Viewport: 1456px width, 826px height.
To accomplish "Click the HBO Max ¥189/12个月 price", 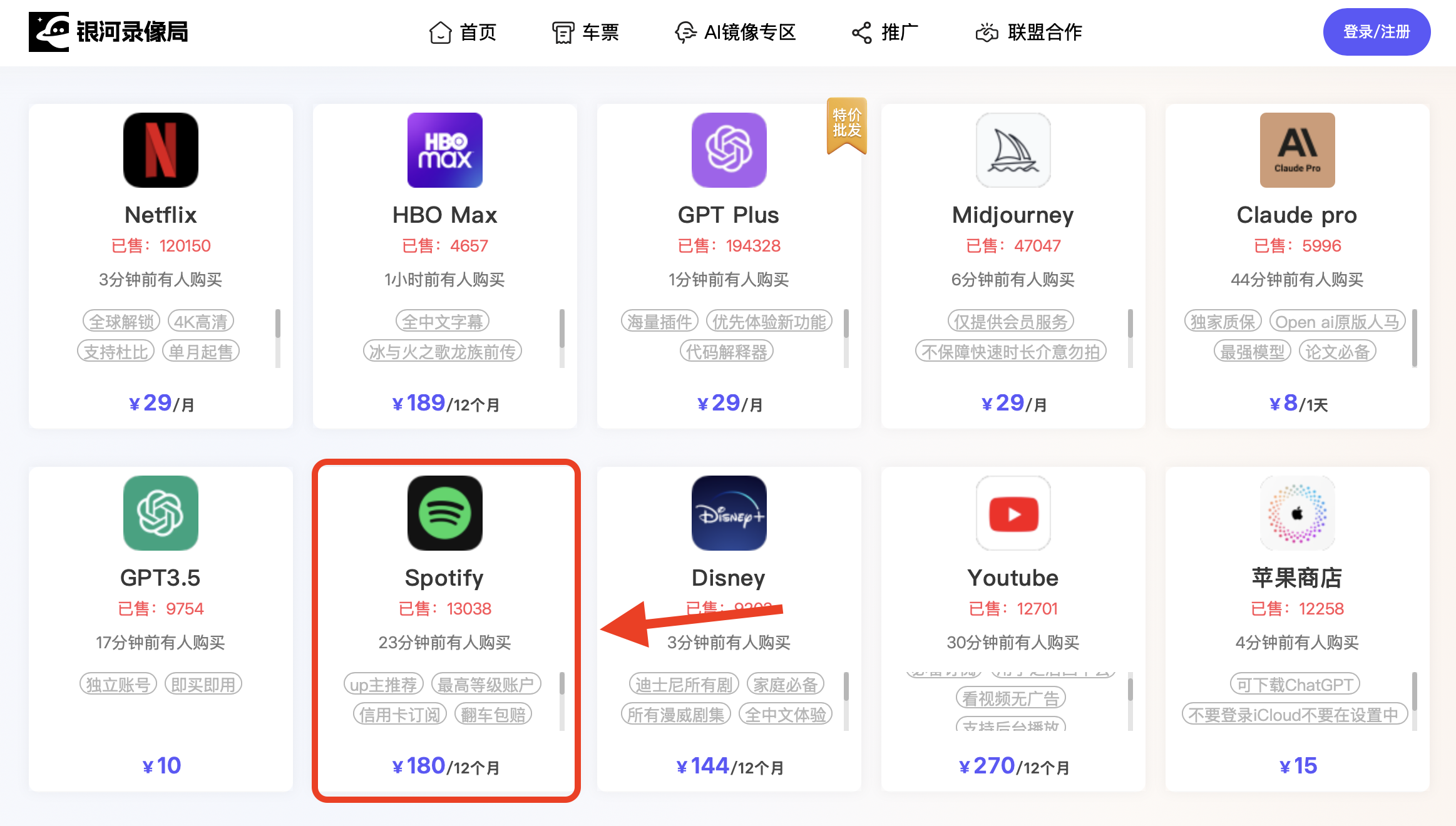I will point(445,403).
